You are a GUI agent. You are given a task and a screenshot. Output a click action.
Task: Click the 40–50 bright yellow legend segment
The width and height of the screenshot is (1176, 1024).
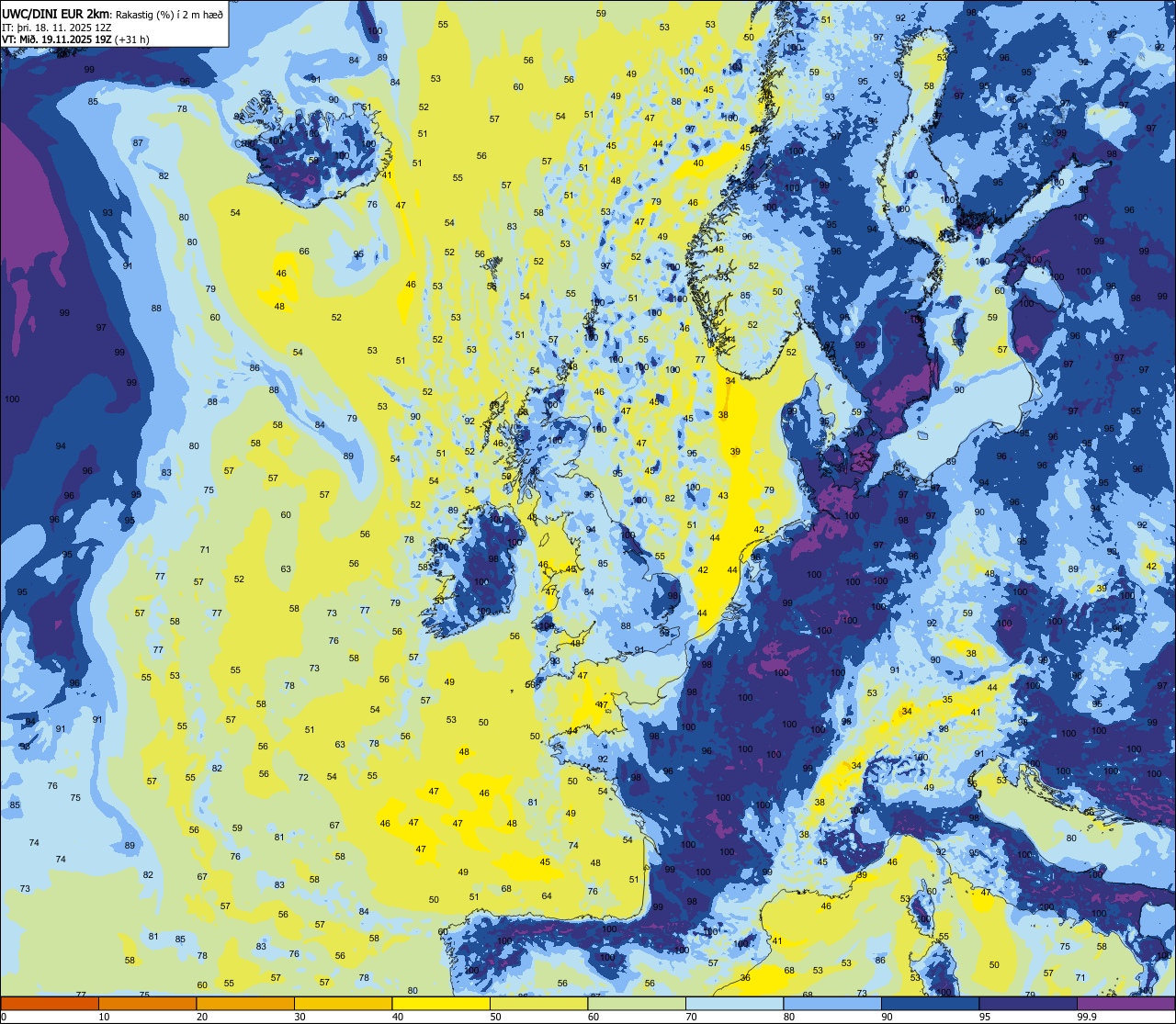tap(441, 1003)
